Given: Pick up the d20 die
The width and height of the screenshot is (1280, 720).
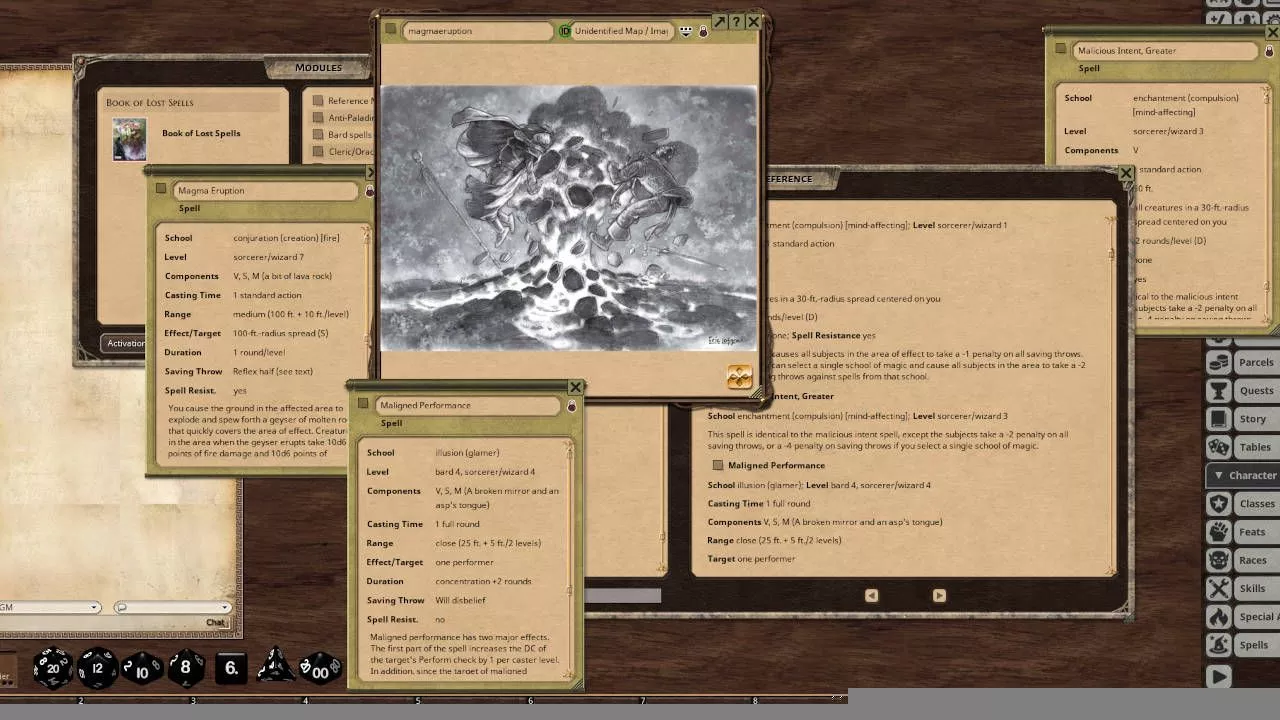Looking at the screenshot, I should click(x=53, y=667).
